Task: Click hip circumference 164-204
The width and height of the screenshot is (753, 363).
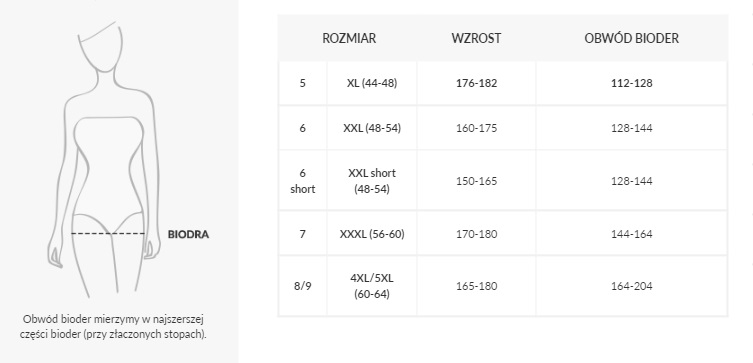Action: point(632,286)
